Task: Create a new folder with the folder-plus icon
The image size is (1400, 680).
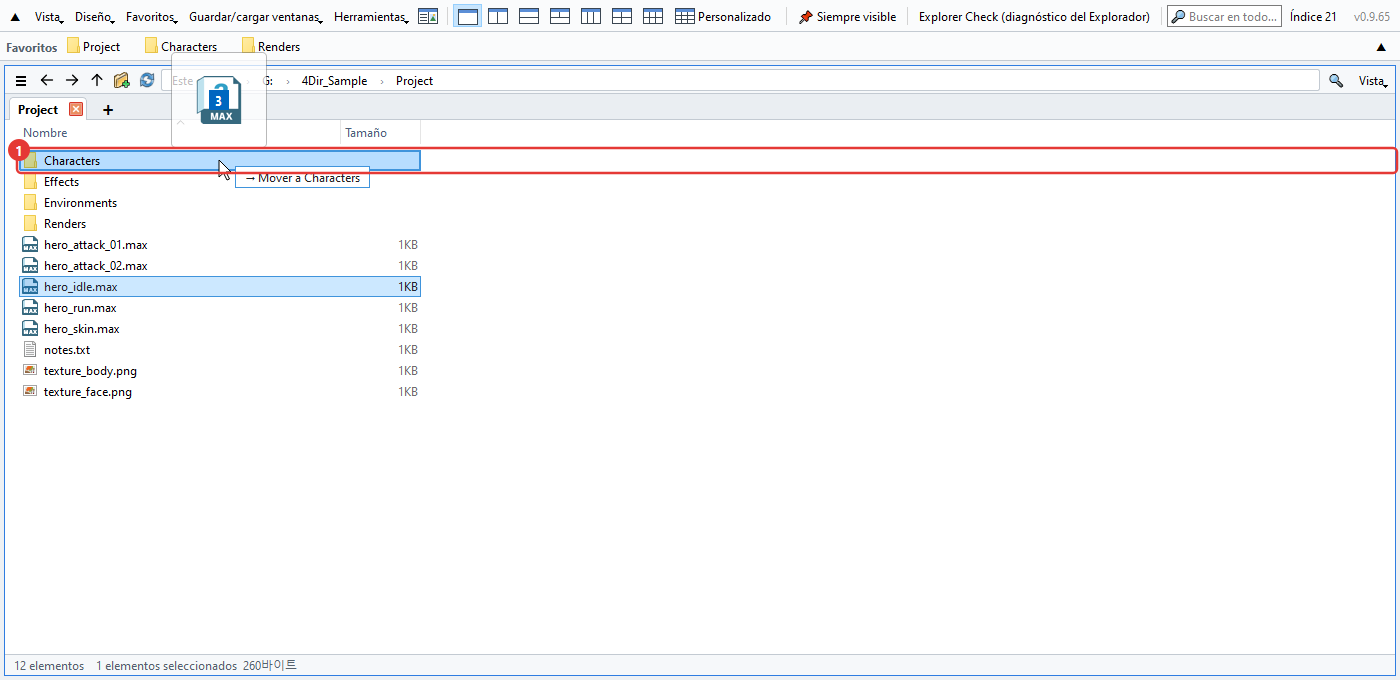Action: [122, 81]
